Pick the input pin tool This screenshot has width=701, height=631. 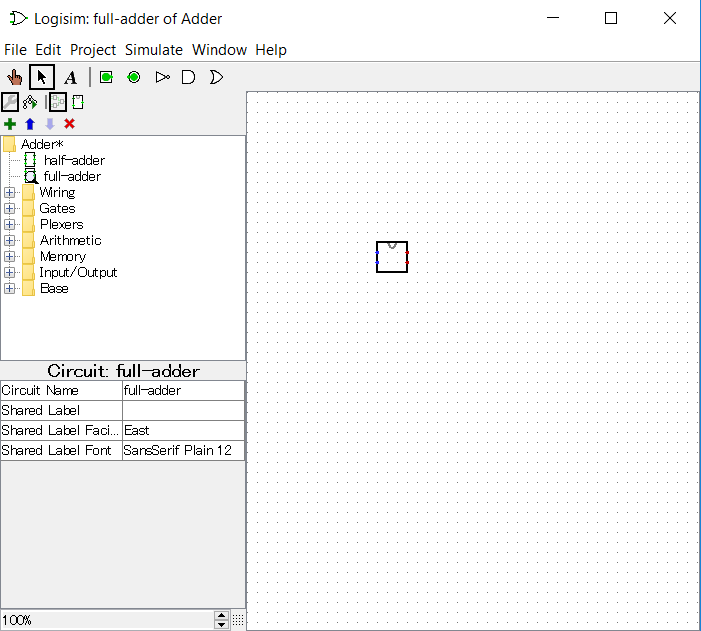(106, 77)
